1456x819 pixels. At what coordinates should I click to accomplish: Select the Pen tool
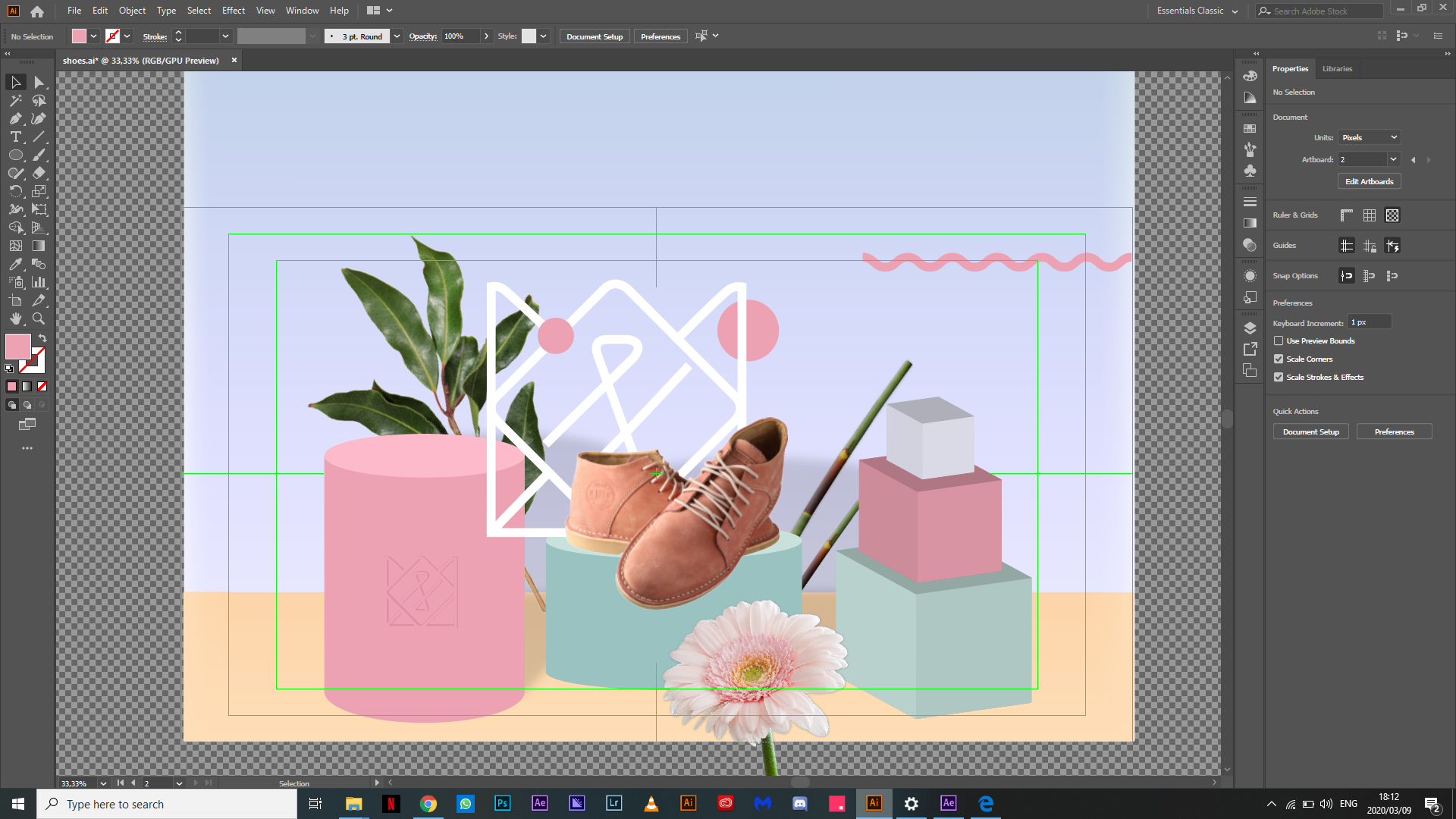pos(15,118)
